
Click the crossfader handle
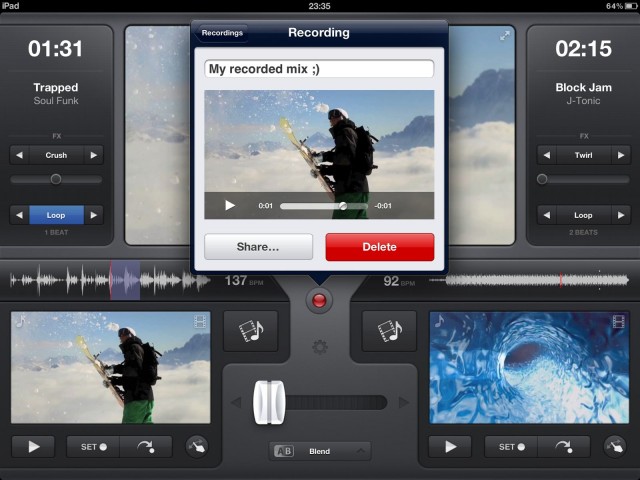(269, 403)
